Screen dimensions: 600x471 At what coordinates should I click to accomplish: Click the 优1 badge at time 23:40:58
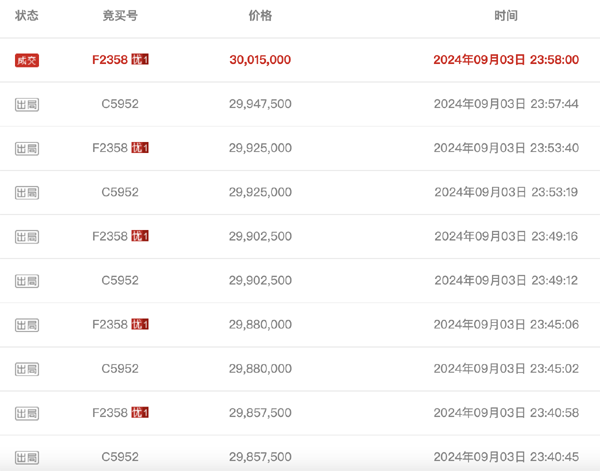(x=140, y=412)
